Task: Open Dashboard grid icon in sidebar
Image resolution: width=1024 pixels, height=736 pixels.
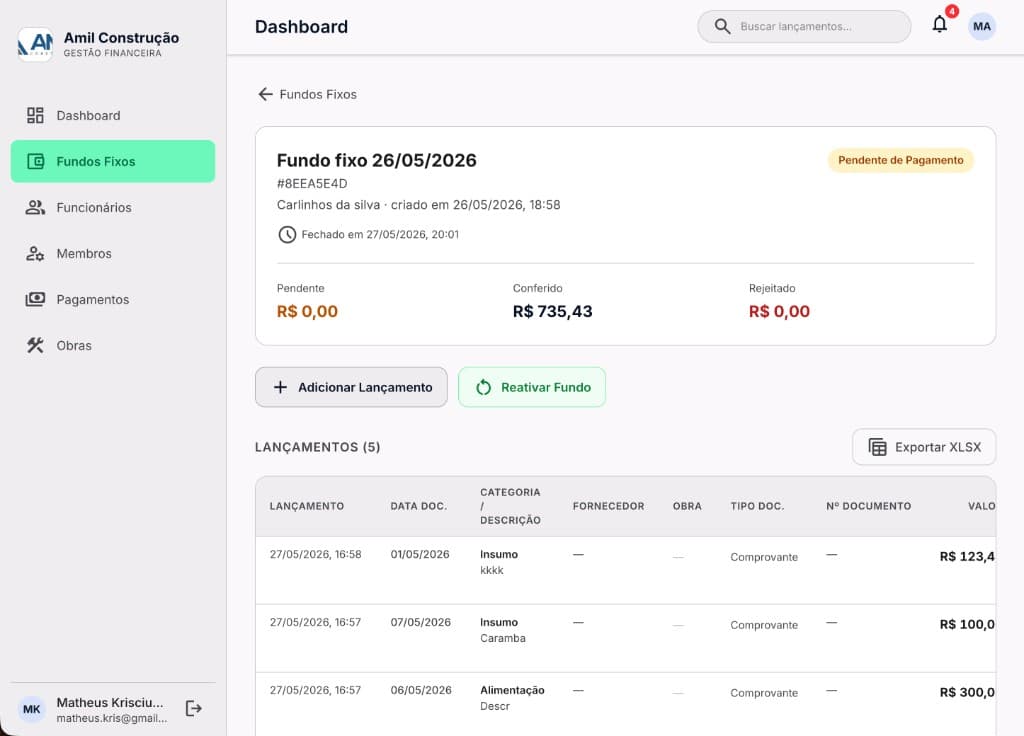Action: [35, 116]
